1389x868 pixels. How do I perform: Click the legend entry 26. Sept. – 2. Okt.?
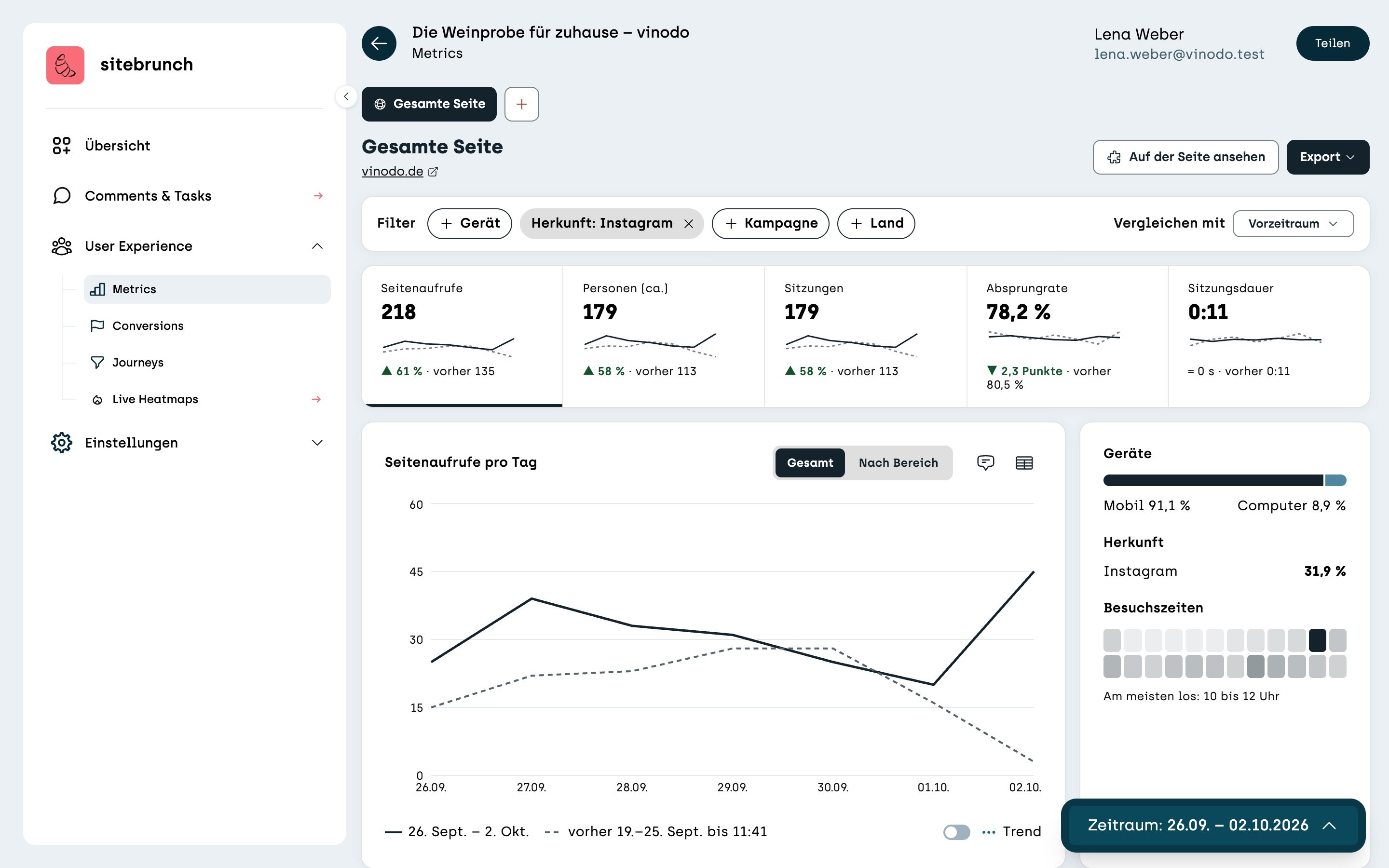(457, 832)
